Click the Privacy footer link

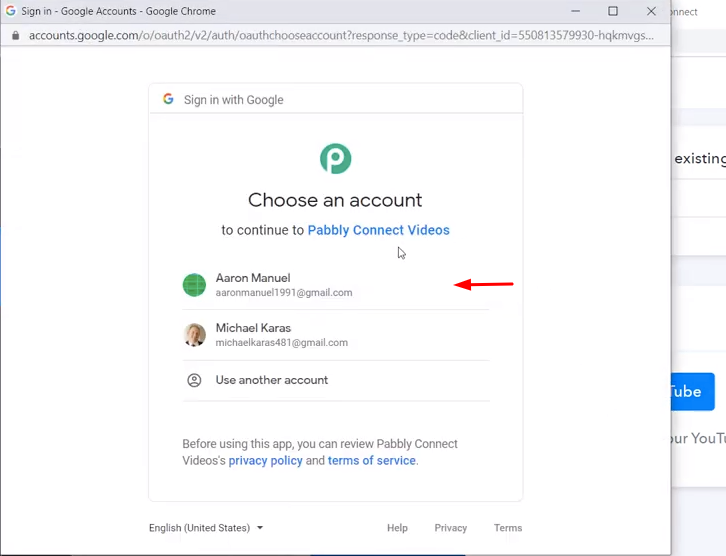tap(451, 528)
